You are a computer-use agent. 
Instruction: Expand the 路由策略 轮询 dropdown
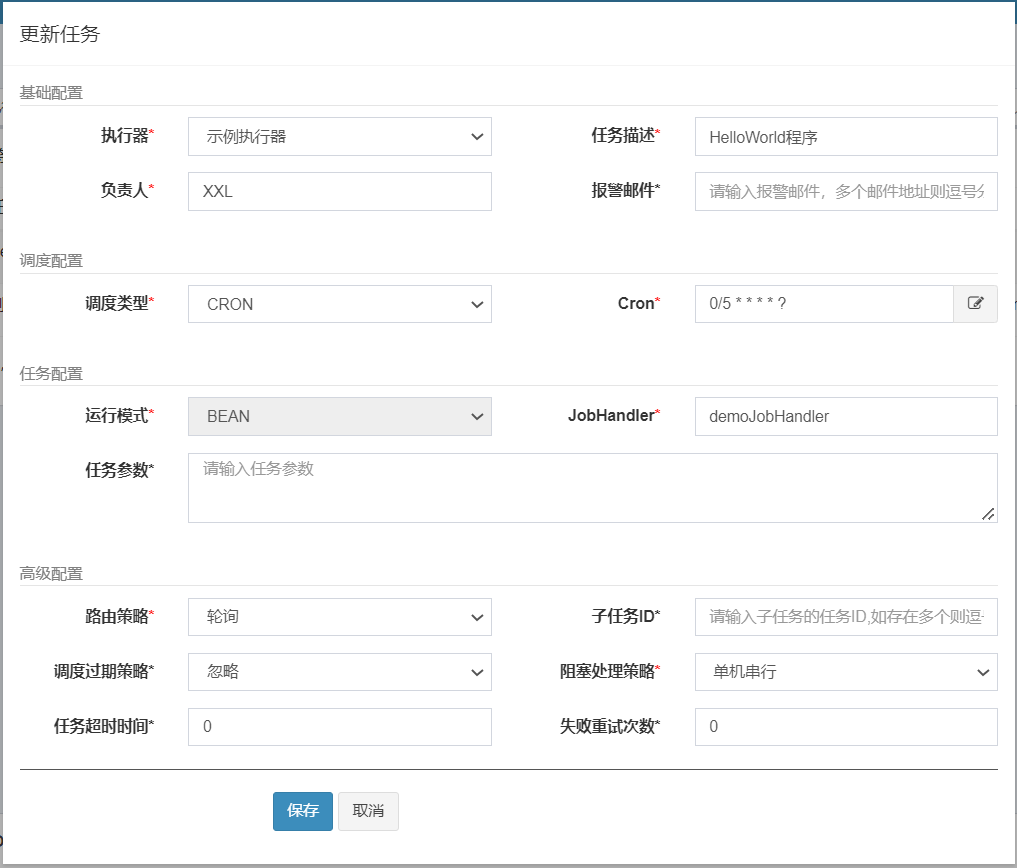[340, 617]
